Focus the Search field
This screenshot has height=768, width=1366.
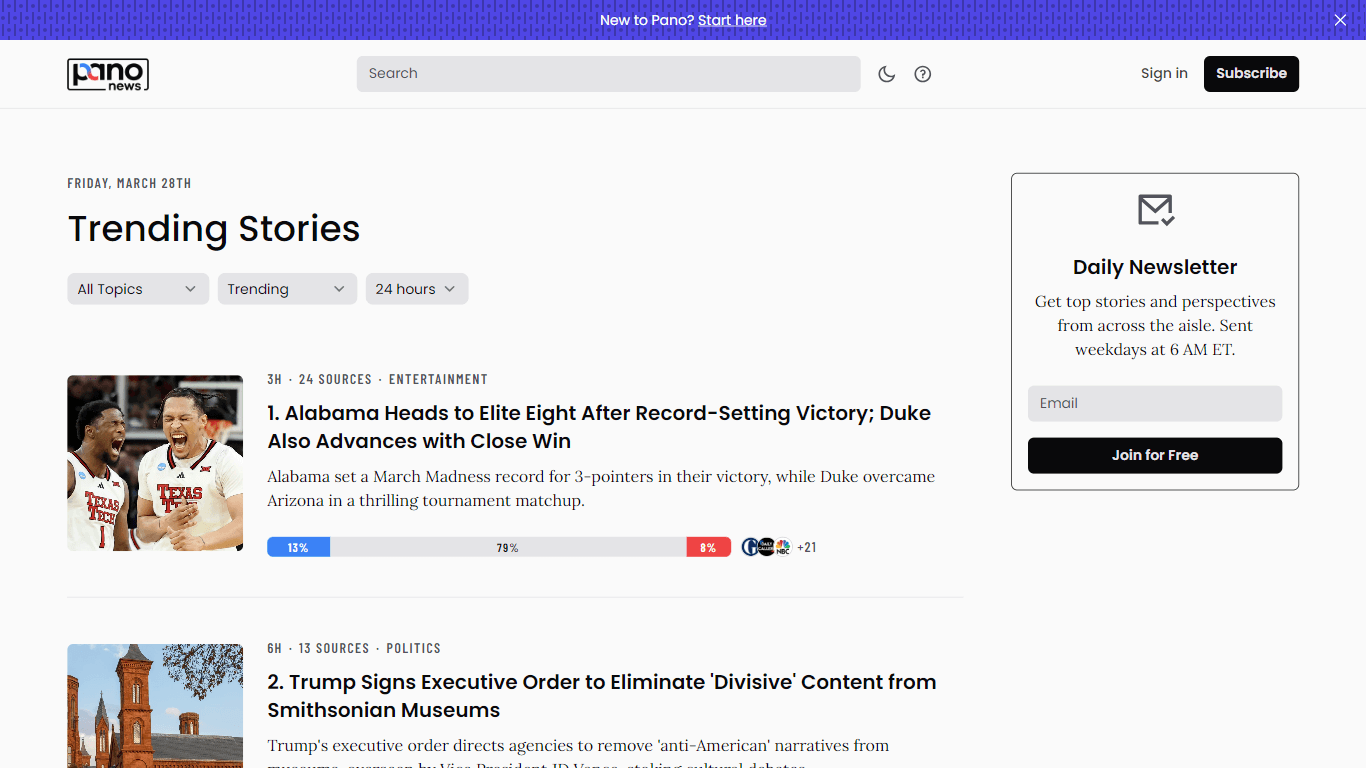click(x=609, y=74)
